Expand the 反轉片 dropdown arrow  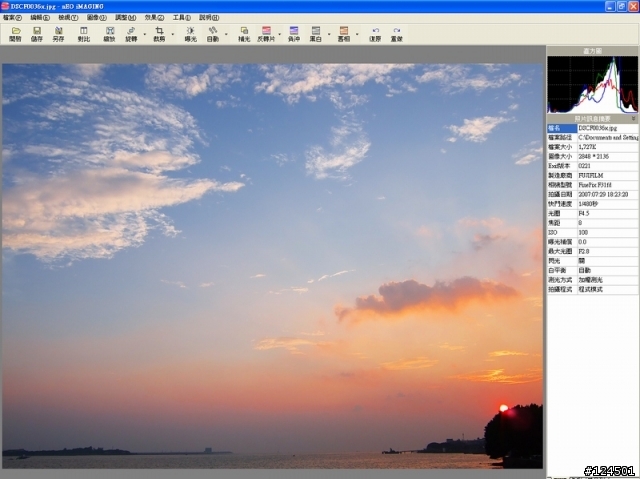[280, 34]
